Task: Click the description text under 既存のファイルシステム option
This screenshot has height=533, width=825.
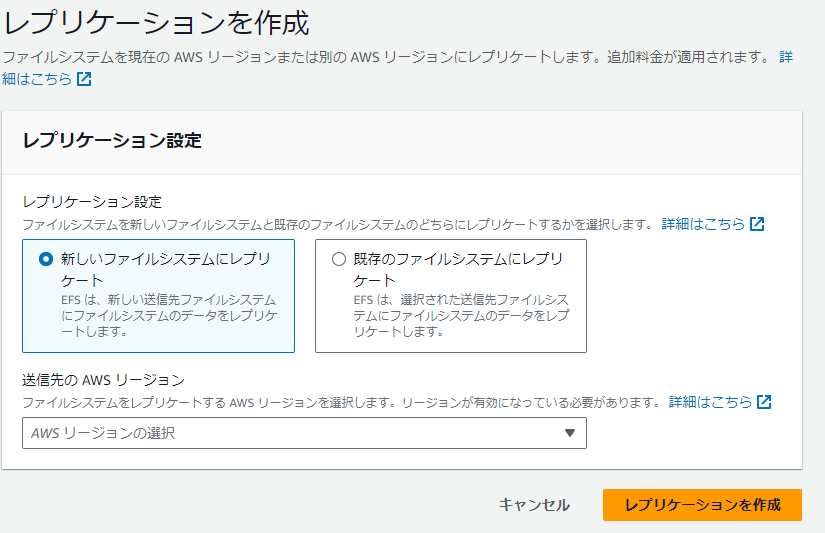Action: tap(461, 316)
